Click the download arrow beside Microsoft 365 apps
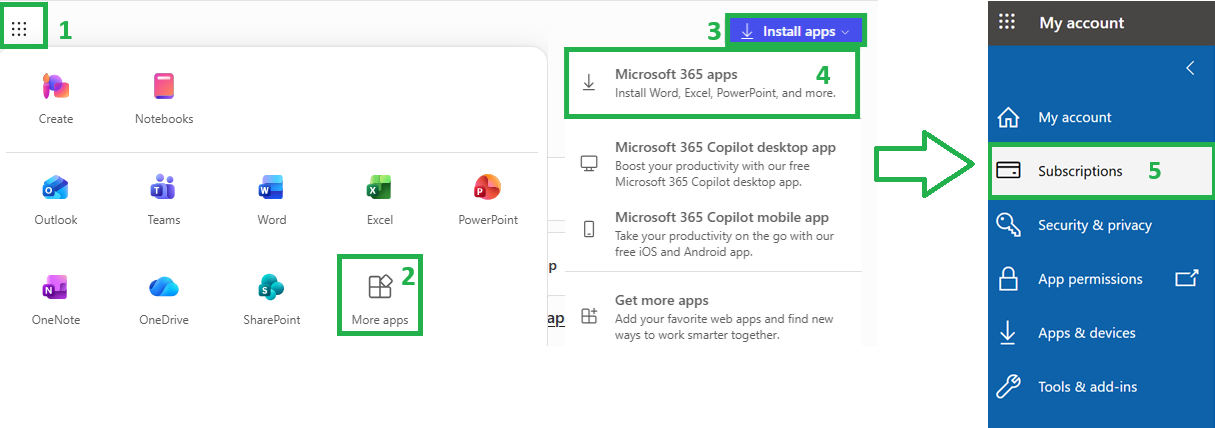 pos(589,83)
